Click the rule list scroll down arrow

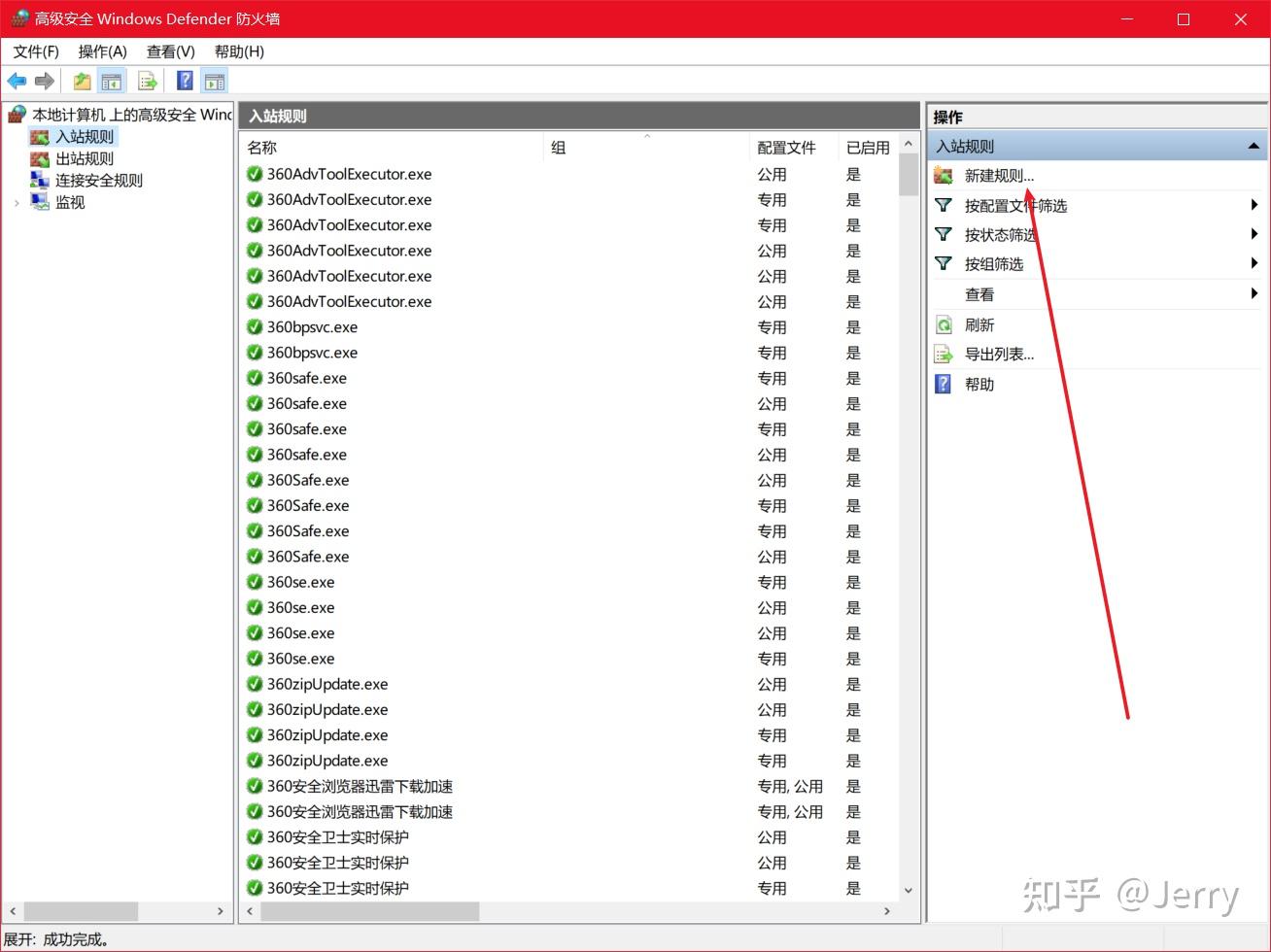(909, 889)
